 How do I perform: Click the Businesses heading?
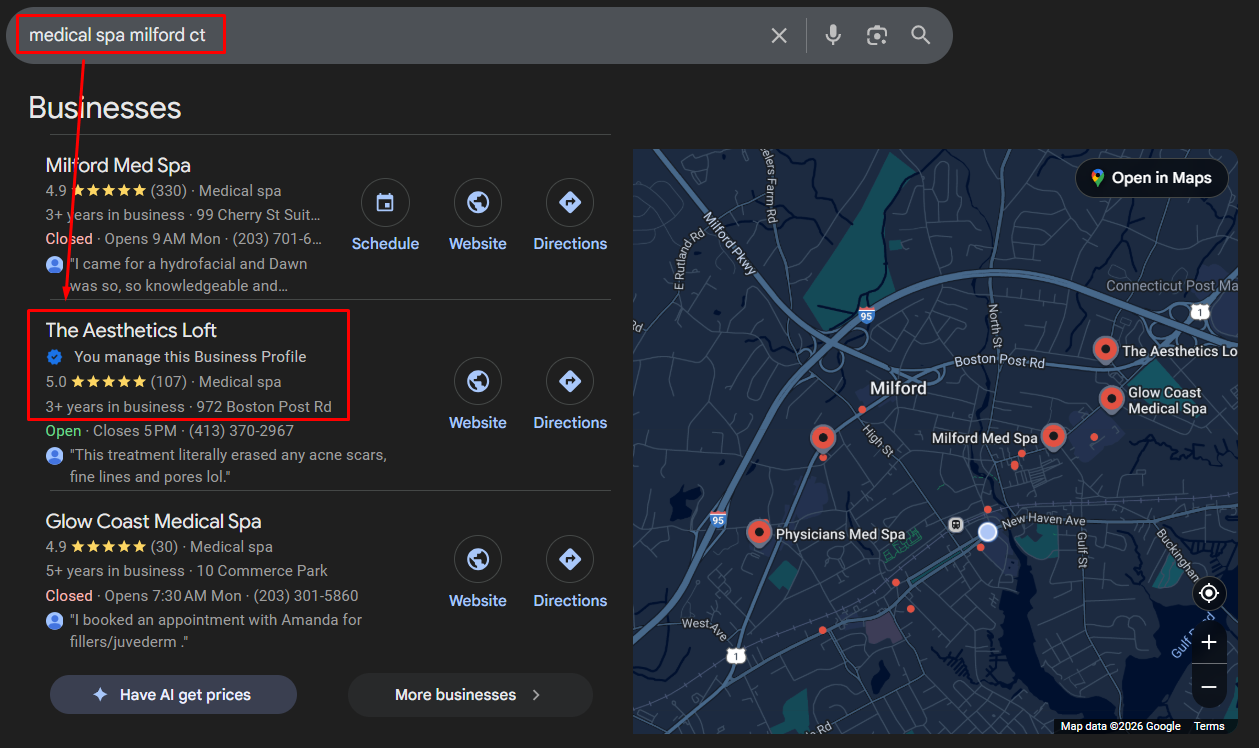pyautogui.click(x=105, y=108)
